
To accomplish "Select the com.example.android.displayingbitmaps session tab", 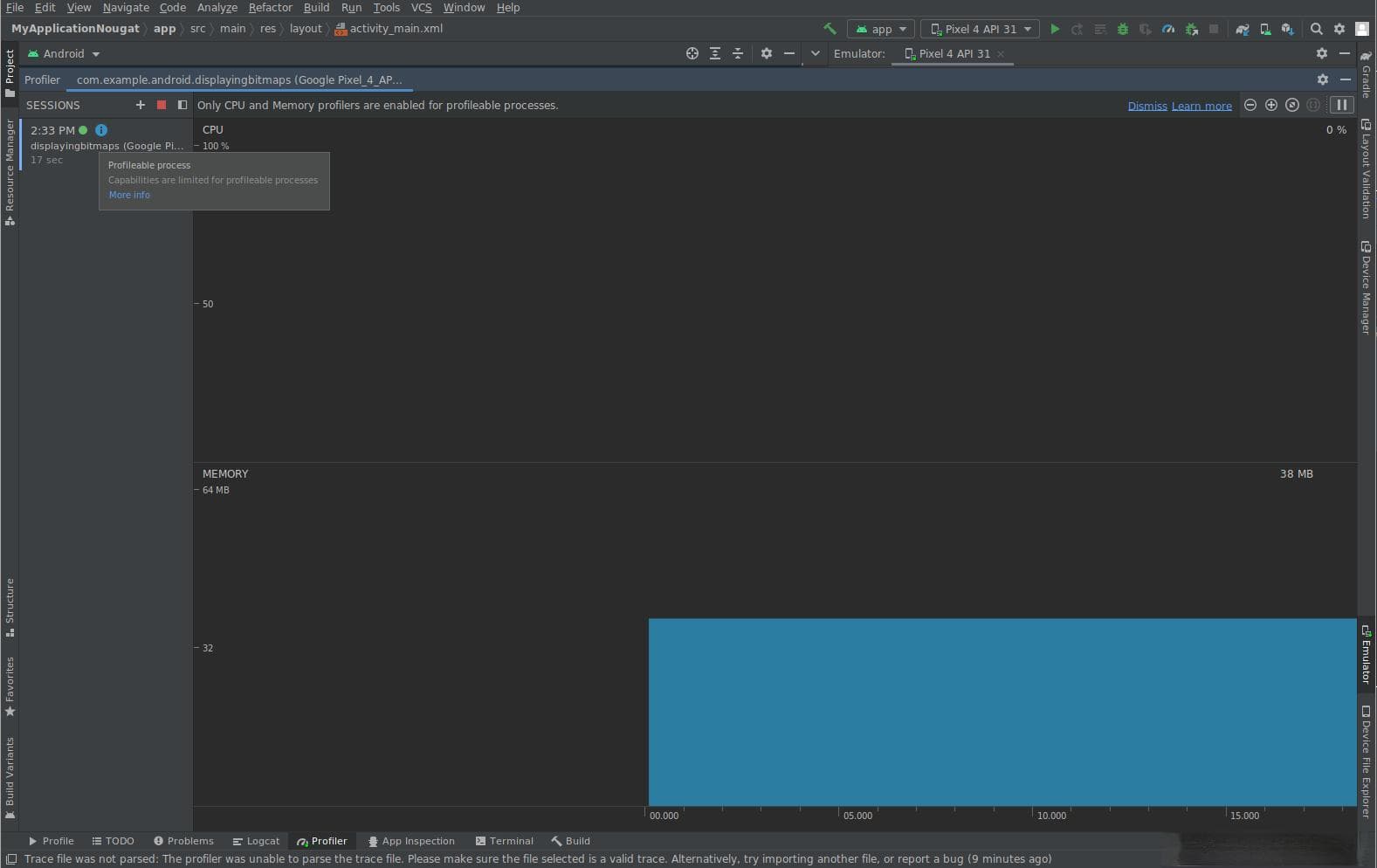I will (239, 79).
